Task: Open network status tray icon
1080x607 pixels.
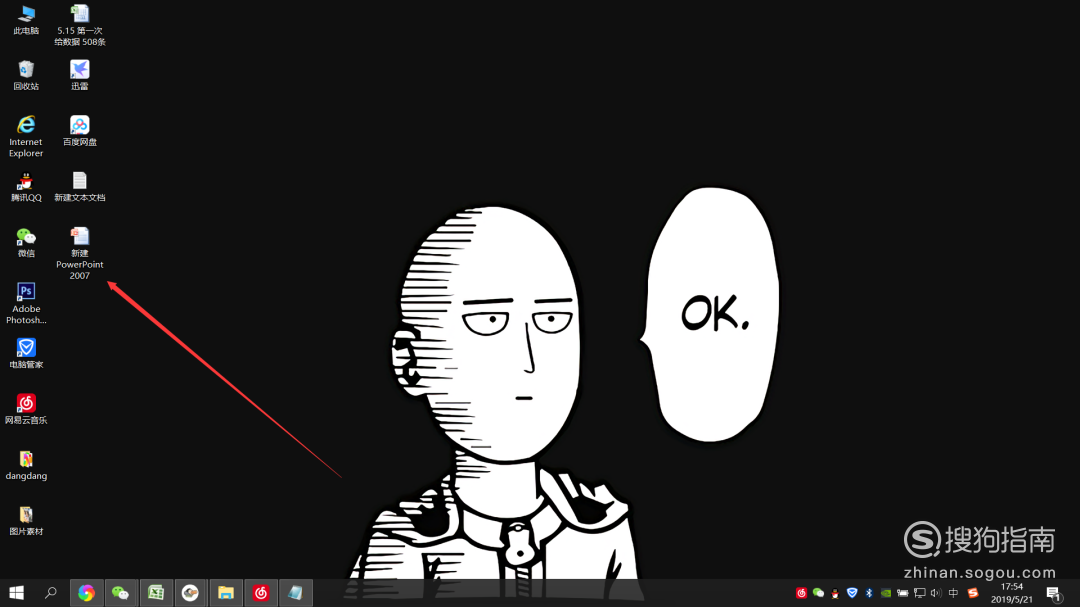Action: (x=920, y=593)
